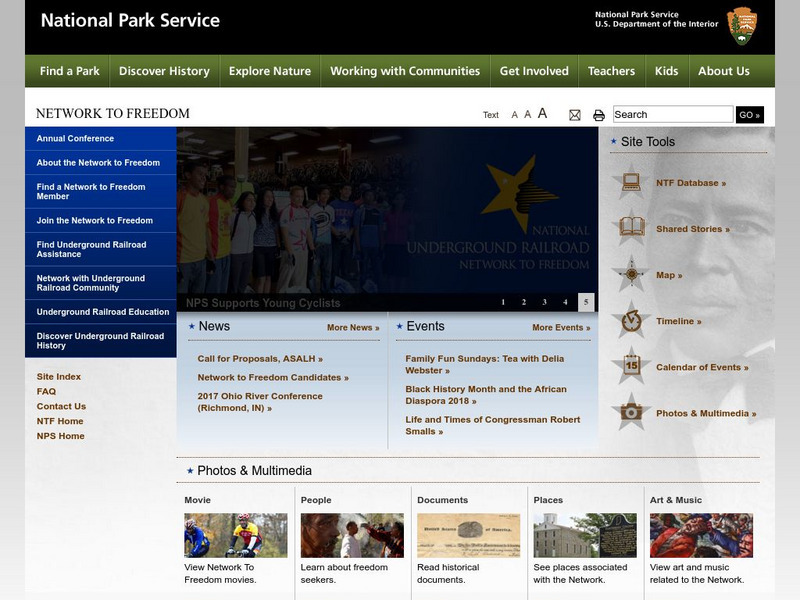Click the FAQ link
This screenshot has width=800, height=600.
point(46,391)
